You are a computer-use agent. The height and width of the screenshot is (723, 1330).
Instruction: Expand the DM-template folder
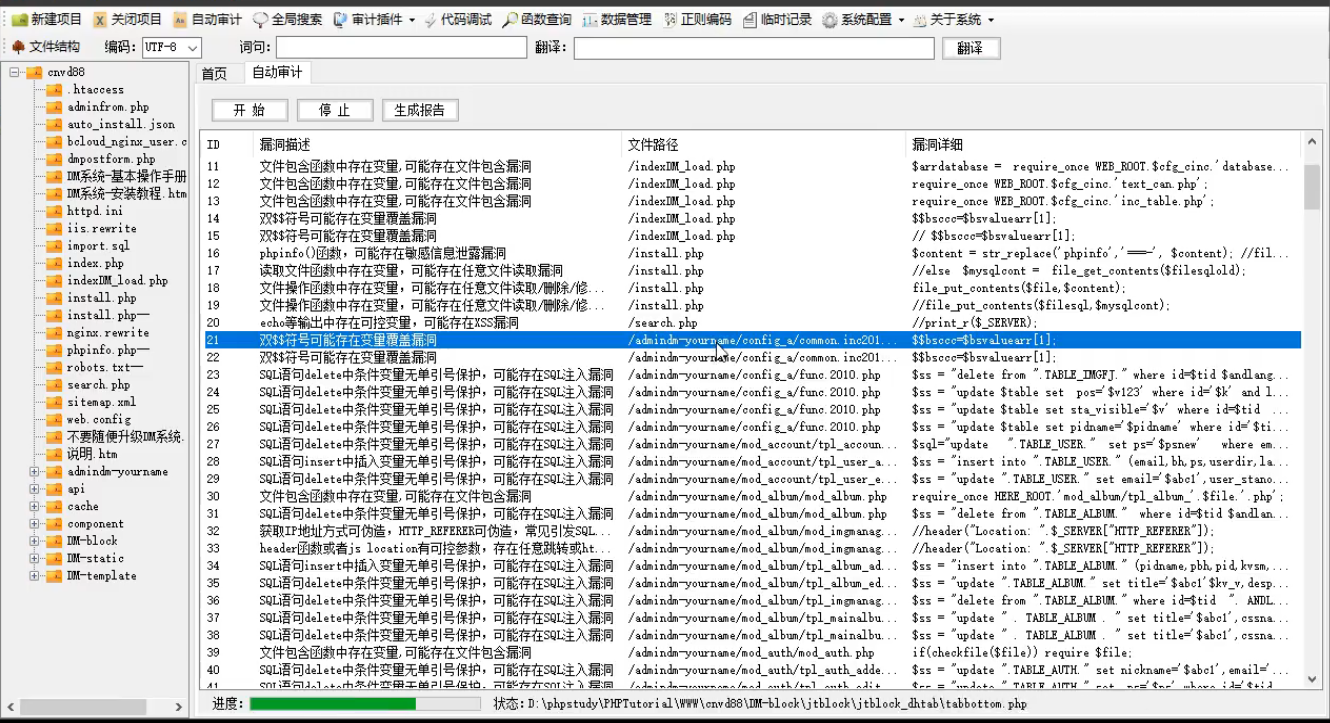pyautogui.click(x=34, y=576)
